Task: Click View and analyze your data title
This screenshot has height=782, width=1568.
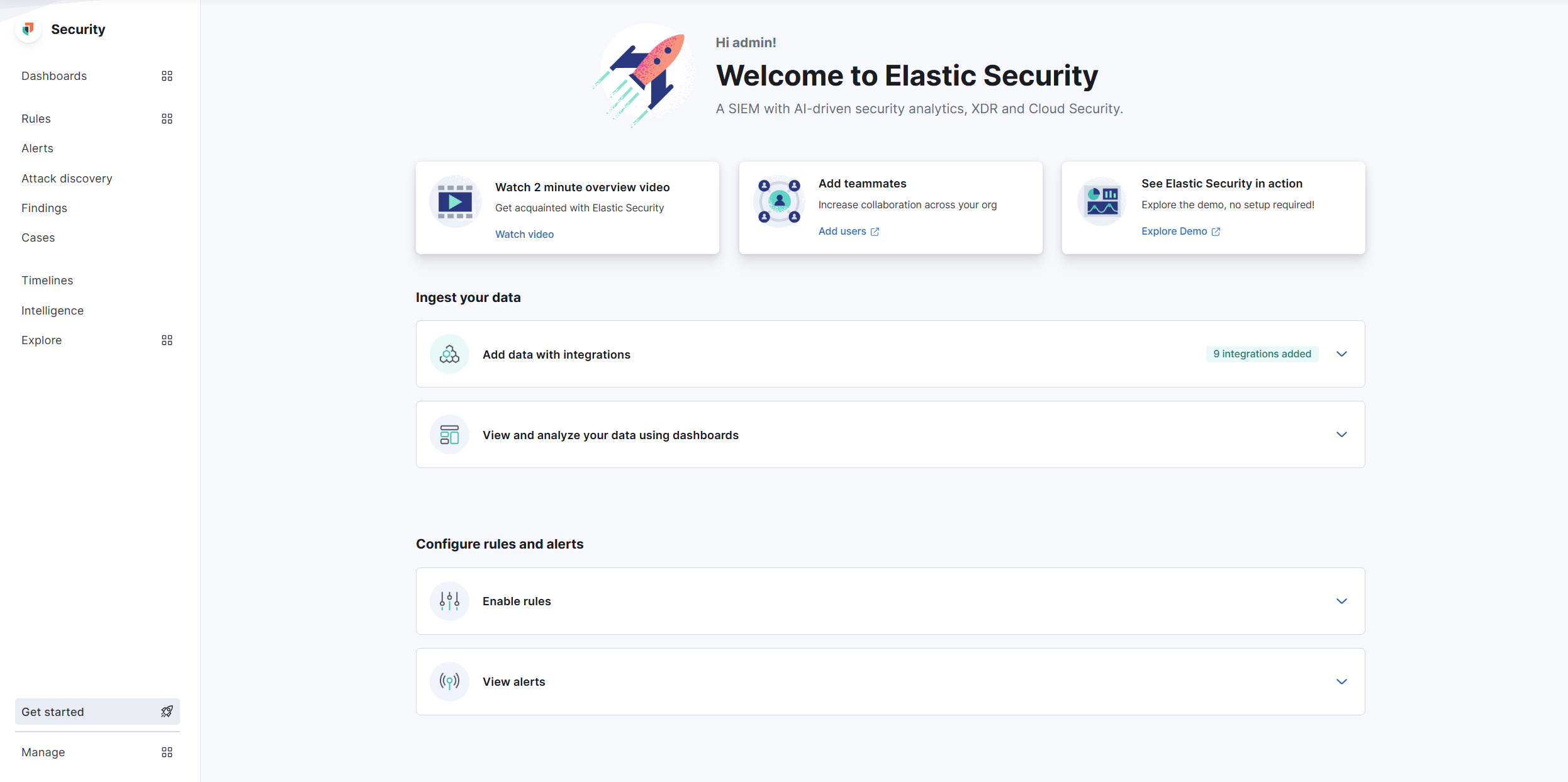Action: coord(610,435)
